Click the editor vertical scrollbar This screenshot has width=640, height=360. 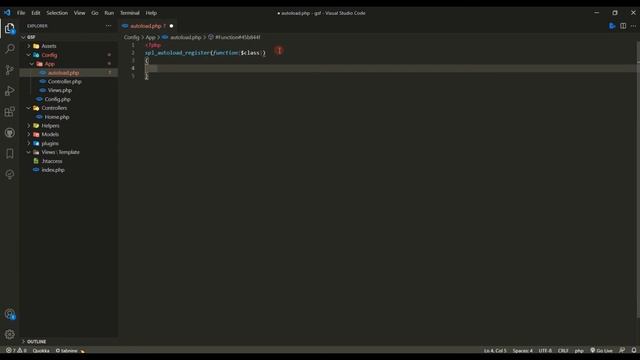638,180
